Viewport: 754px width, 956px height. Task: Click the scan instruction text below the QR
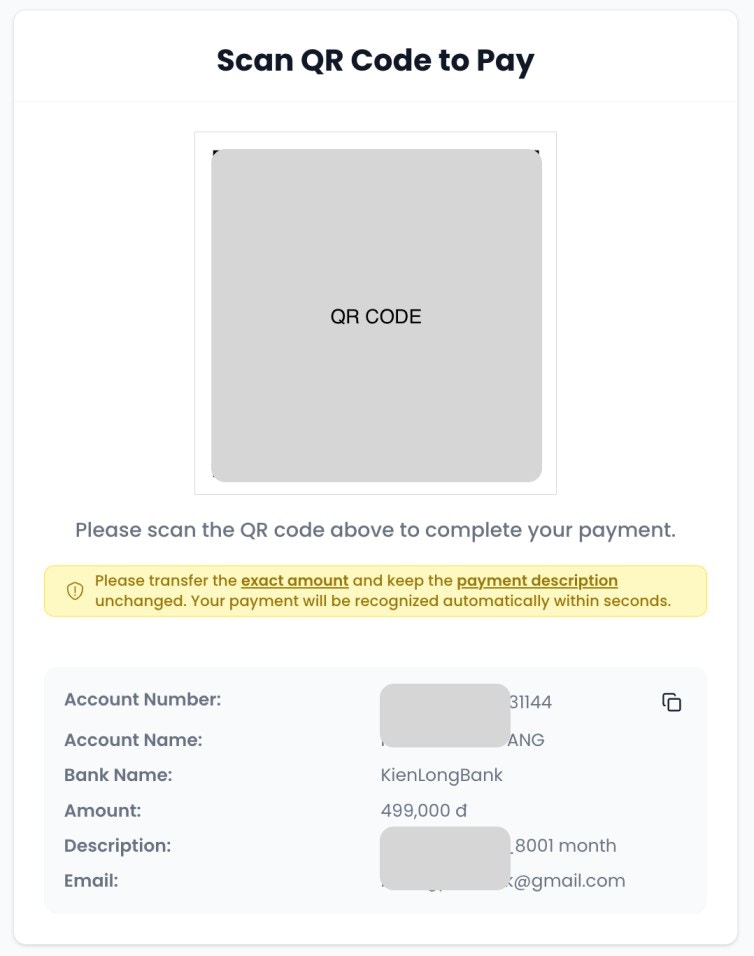(375, 530)
